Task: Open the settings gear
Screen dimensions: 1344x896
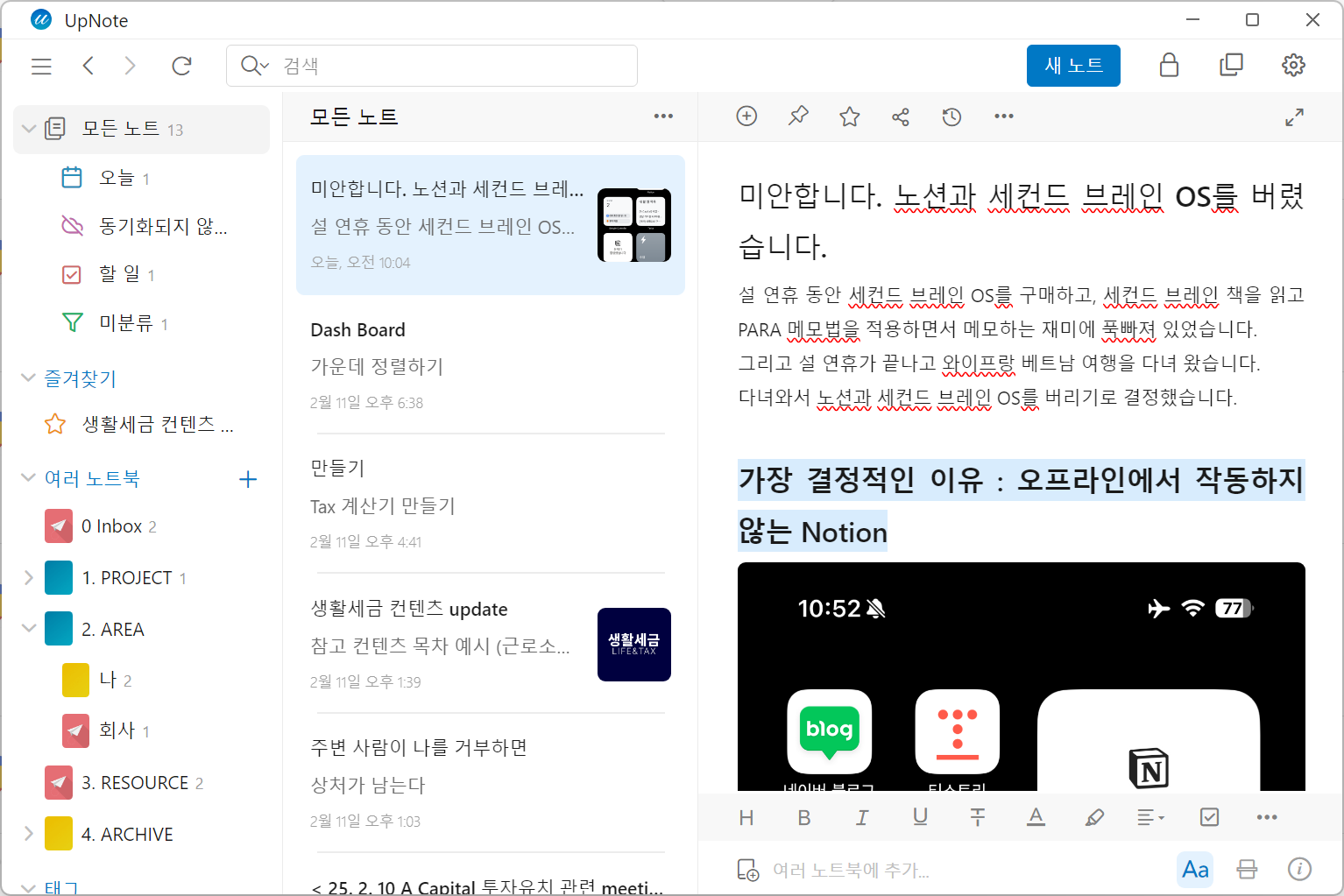Action: pos(1293,65)
